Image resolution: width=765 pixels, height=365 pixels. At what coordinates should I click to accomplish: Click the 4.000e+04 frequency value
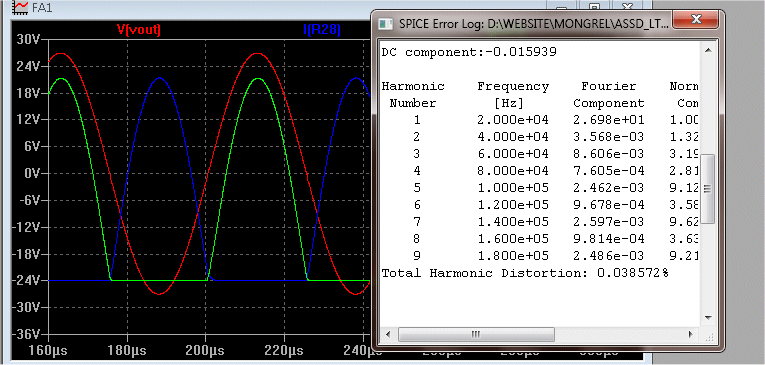[x=513, y=137]
